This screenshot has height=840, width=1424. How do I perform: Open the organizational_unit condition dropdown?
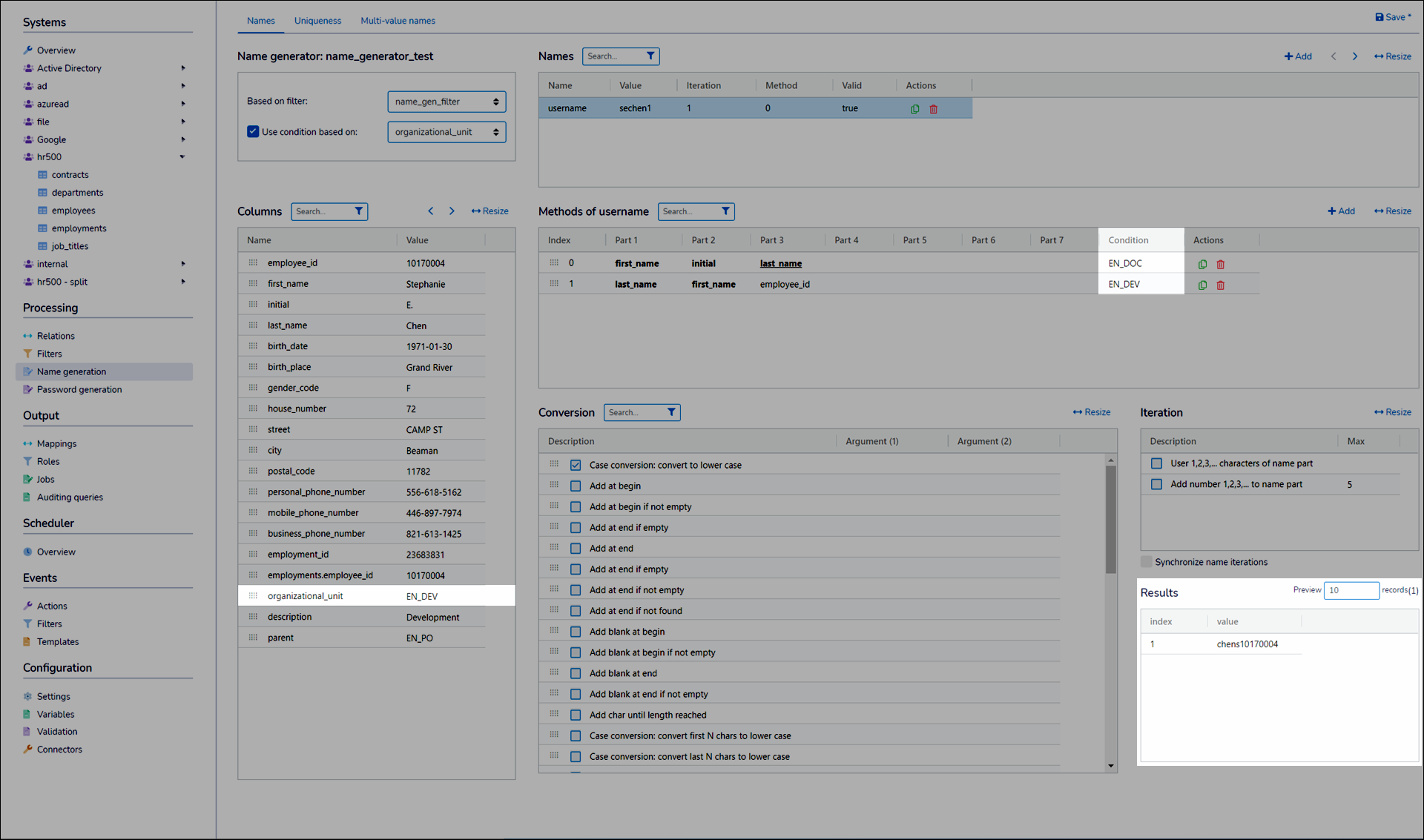tap(446, 132)
